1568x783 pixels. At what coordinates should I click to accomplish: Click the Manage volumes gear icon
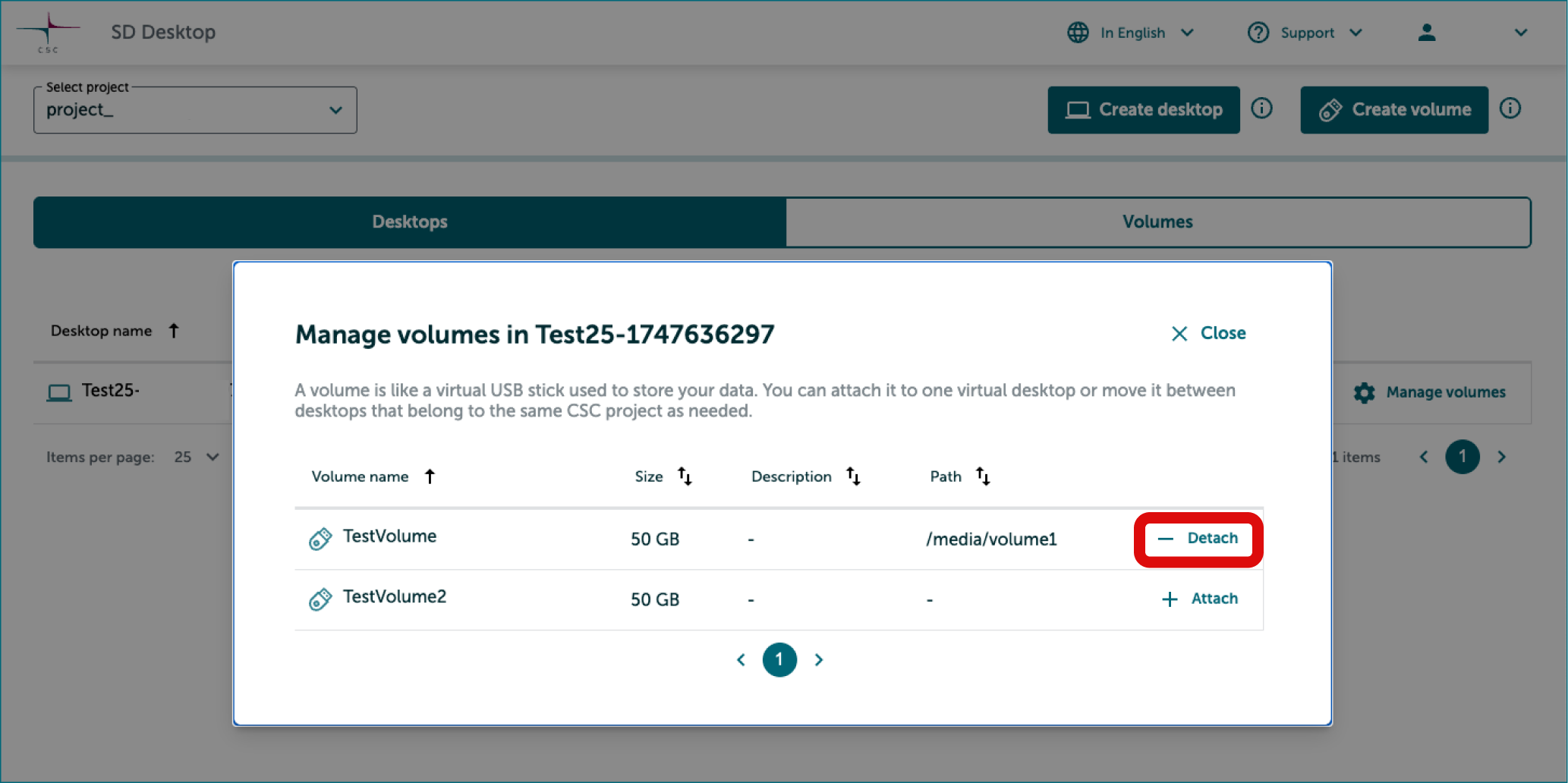(x=1364, y=392)
